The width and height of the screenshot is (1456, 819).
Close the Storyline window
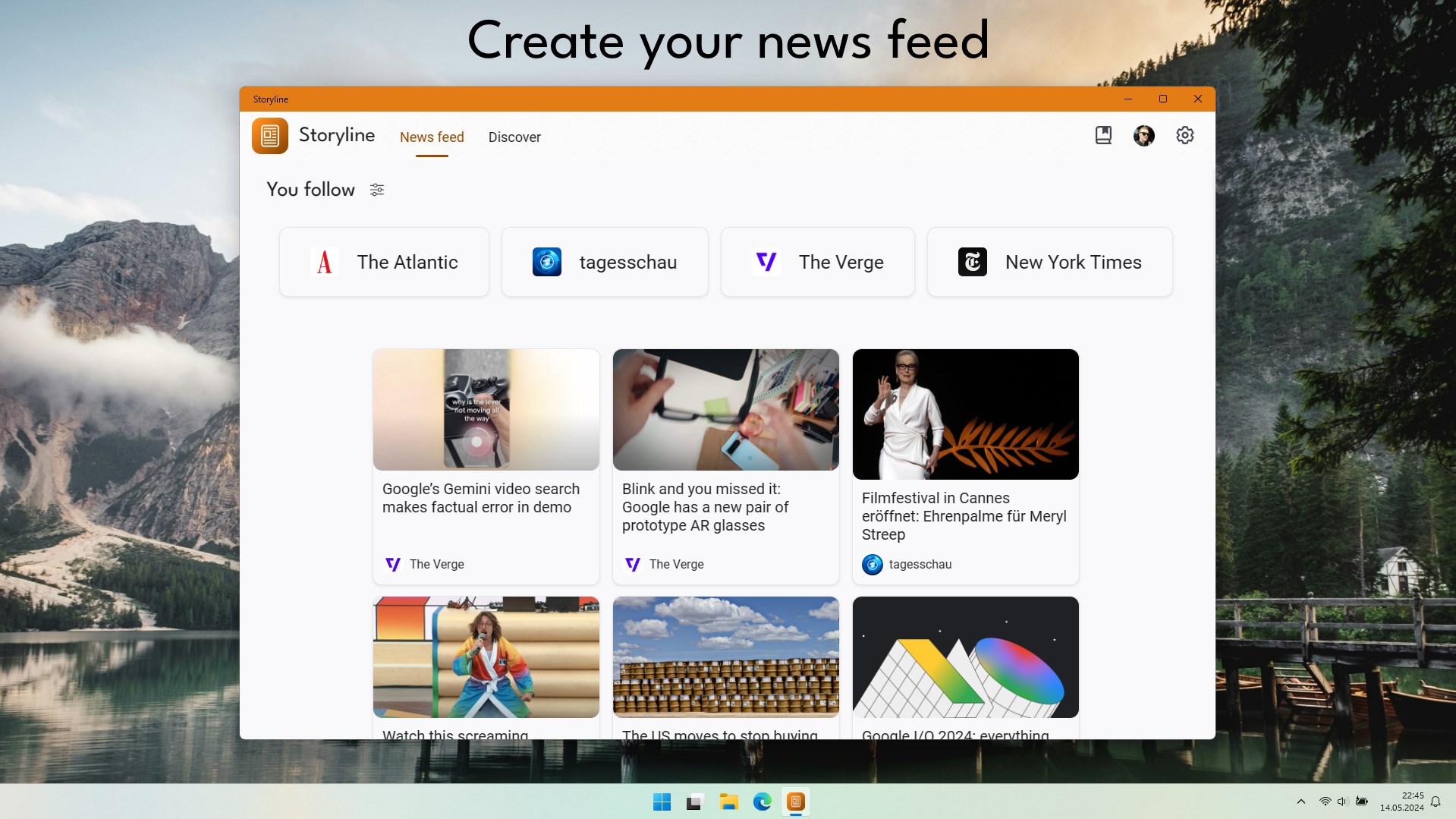pyautogui.click(x=1198, y=99)
